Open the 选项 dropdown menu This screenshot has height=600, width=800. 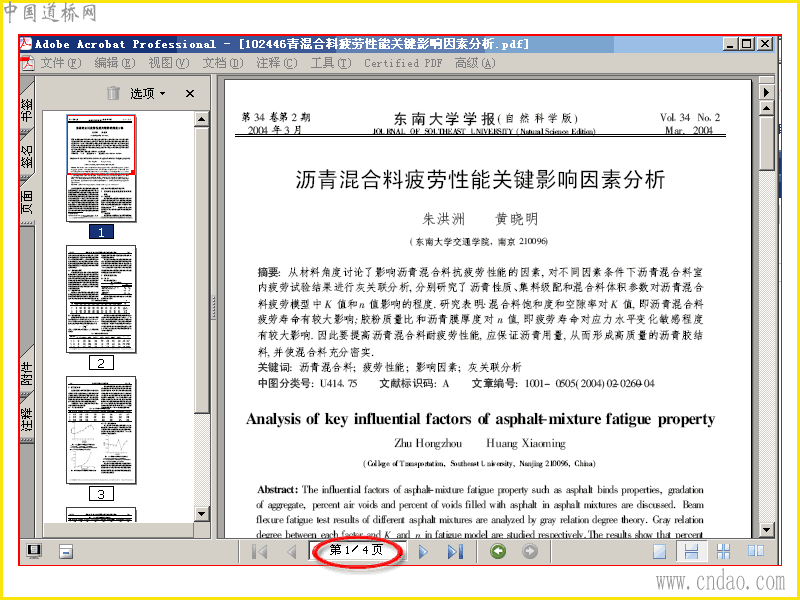coord(147,93)
